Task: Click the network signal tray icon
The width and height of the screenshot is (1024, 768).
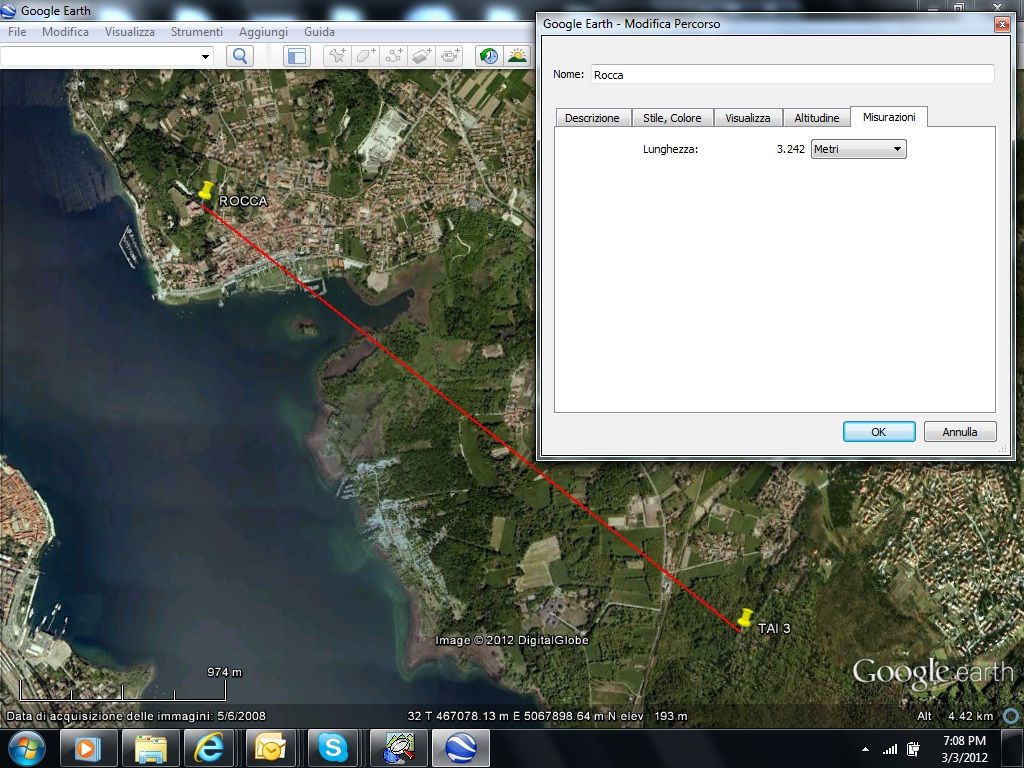Action: (x=889, y=749)
